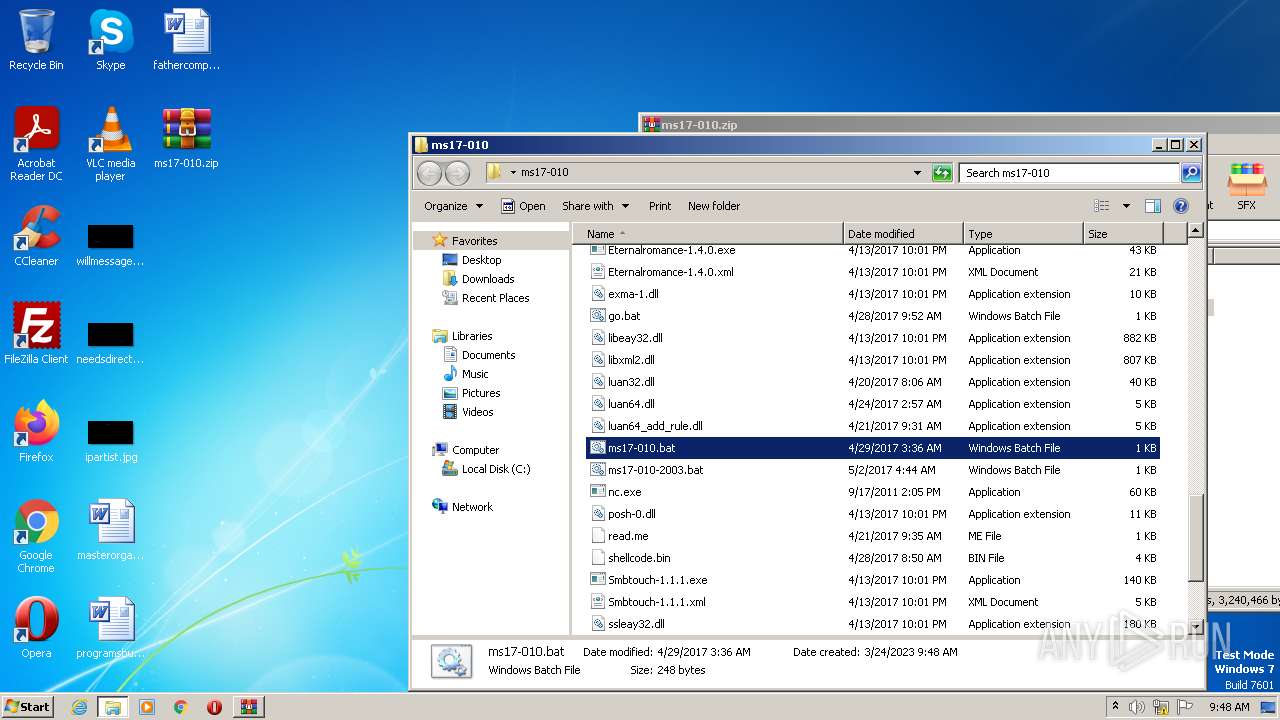Open Downloads in navigation pane
Screen dimensions: 1280x720
pos(488,279)
